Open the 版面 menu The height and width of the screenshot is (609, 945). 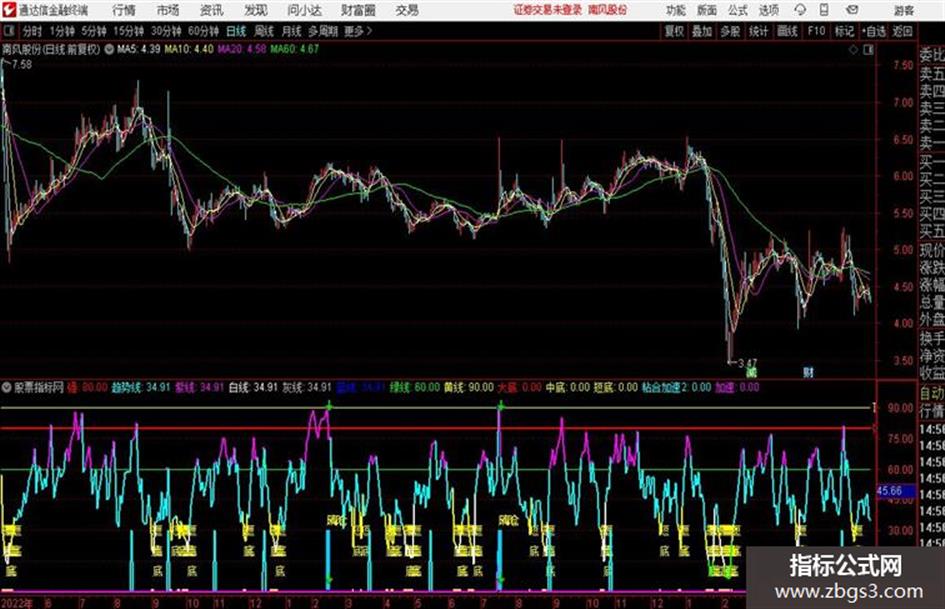click(706, 10)
